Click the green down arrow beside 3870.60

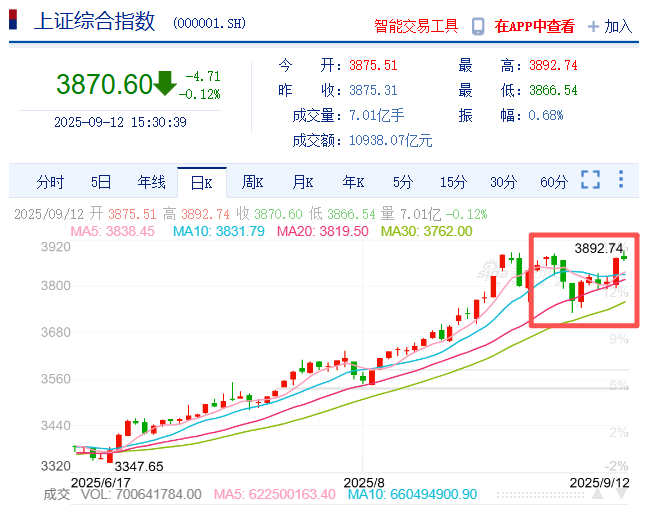pos(165,83)
